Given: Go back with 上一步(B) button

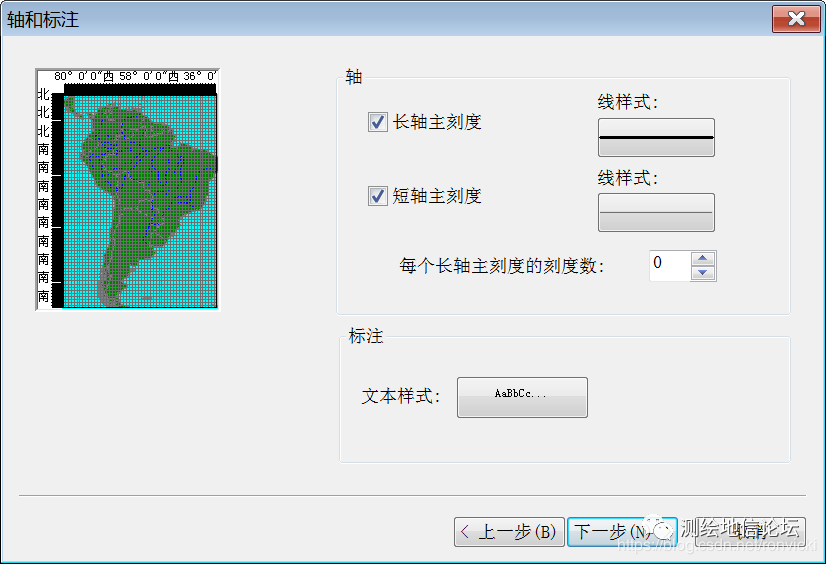Looking at the screenshot, I should click(x=509, y=532).
